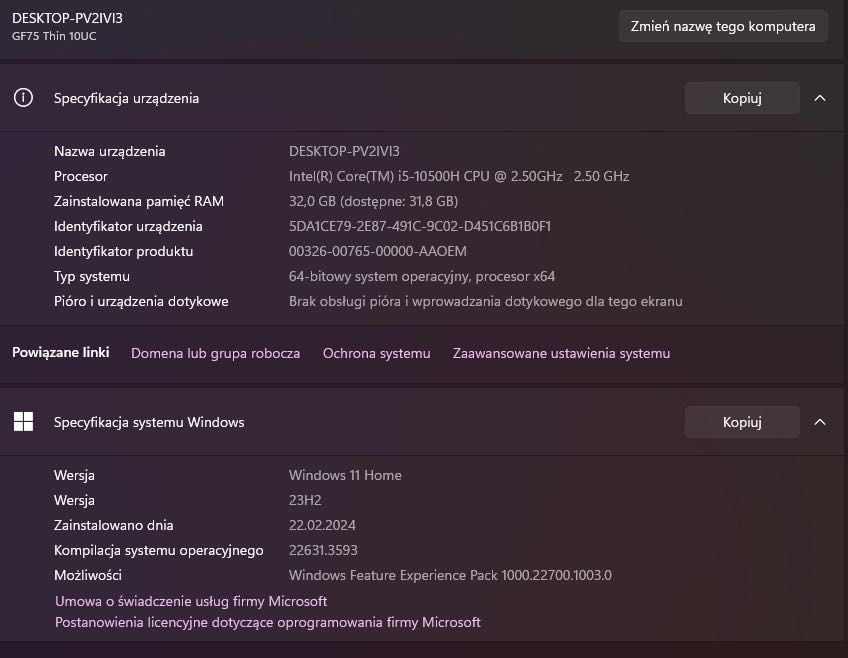
Task: Click the GF75 Thin 10UC model text
Action: [x=54, y=36]
